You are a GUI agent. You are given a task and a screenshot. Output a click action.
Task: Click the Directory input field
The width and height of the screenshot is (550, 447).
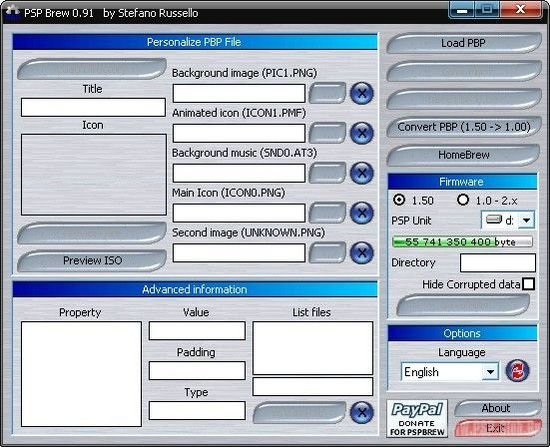click(498, 263)
